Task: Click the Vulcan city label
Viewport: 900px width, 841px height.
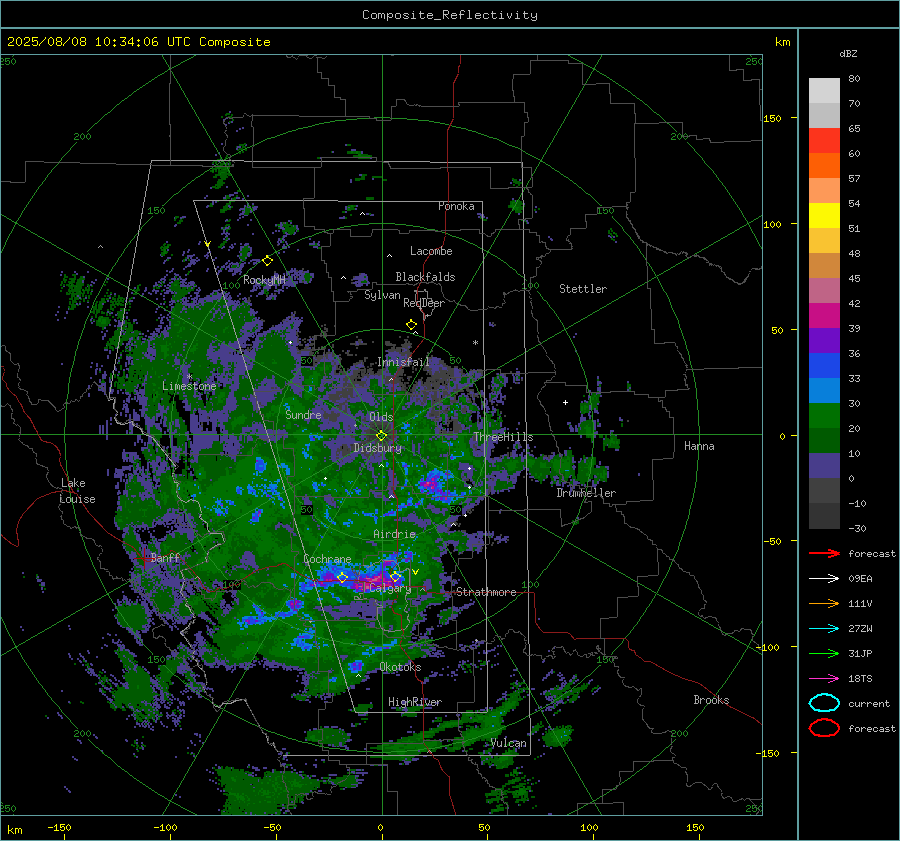Action: [x=509, y=743]
